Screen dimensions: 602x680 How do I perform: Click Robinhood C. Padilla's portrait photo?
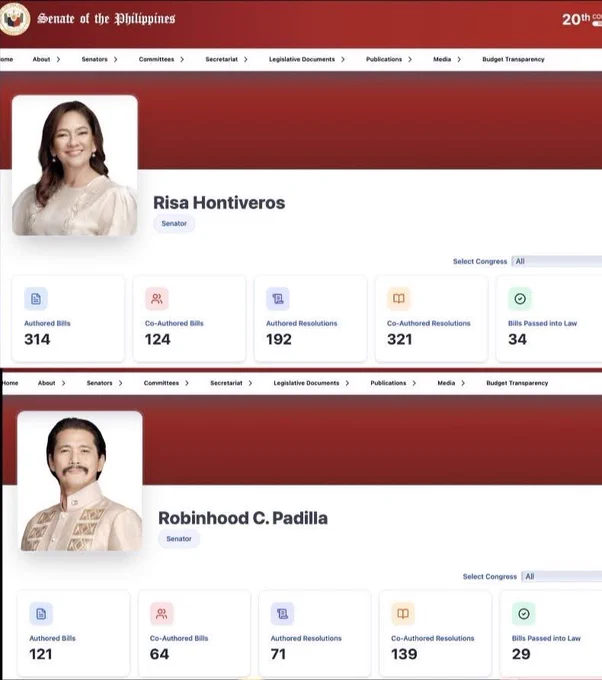80,481
